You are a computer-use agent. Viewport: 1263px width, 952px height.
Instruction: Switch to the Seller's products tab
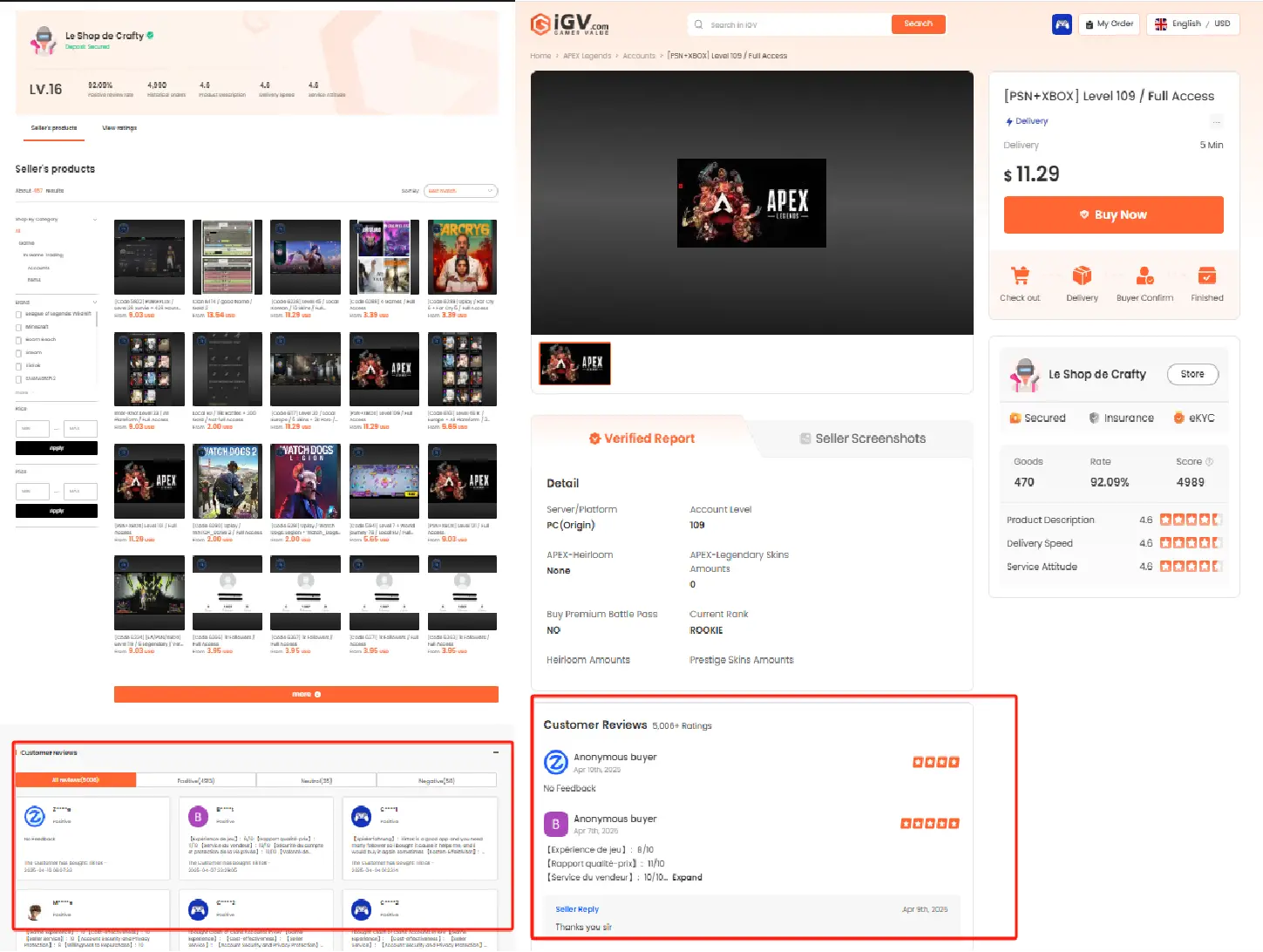tap(54, 128)
